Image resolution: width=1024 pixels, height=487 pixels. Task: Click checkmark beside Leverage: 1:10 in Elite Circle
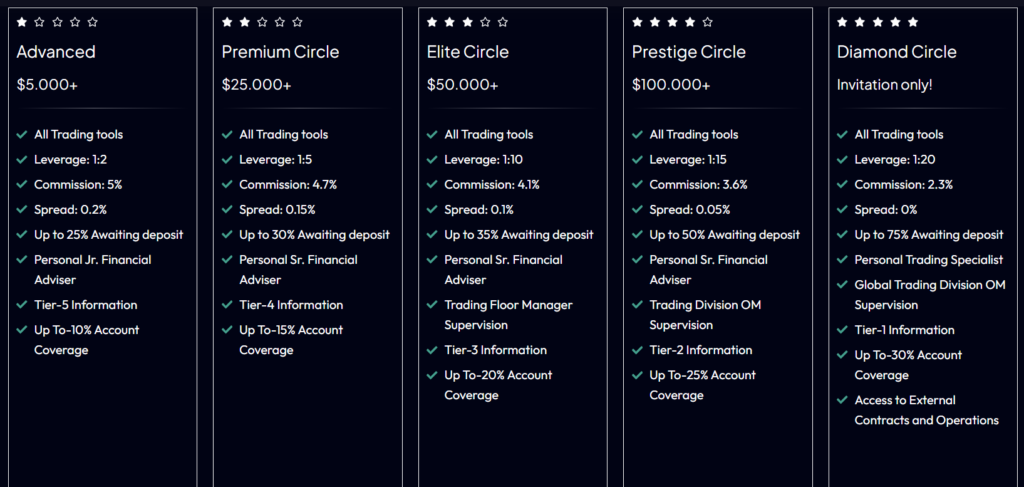(432, 160)
